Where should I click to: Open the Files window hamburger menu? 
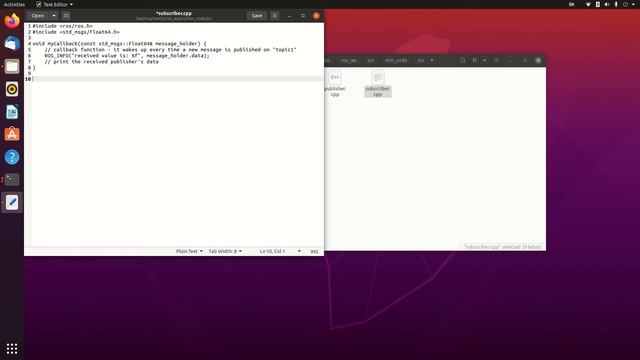pyautogui.click(x=497, y=60)
